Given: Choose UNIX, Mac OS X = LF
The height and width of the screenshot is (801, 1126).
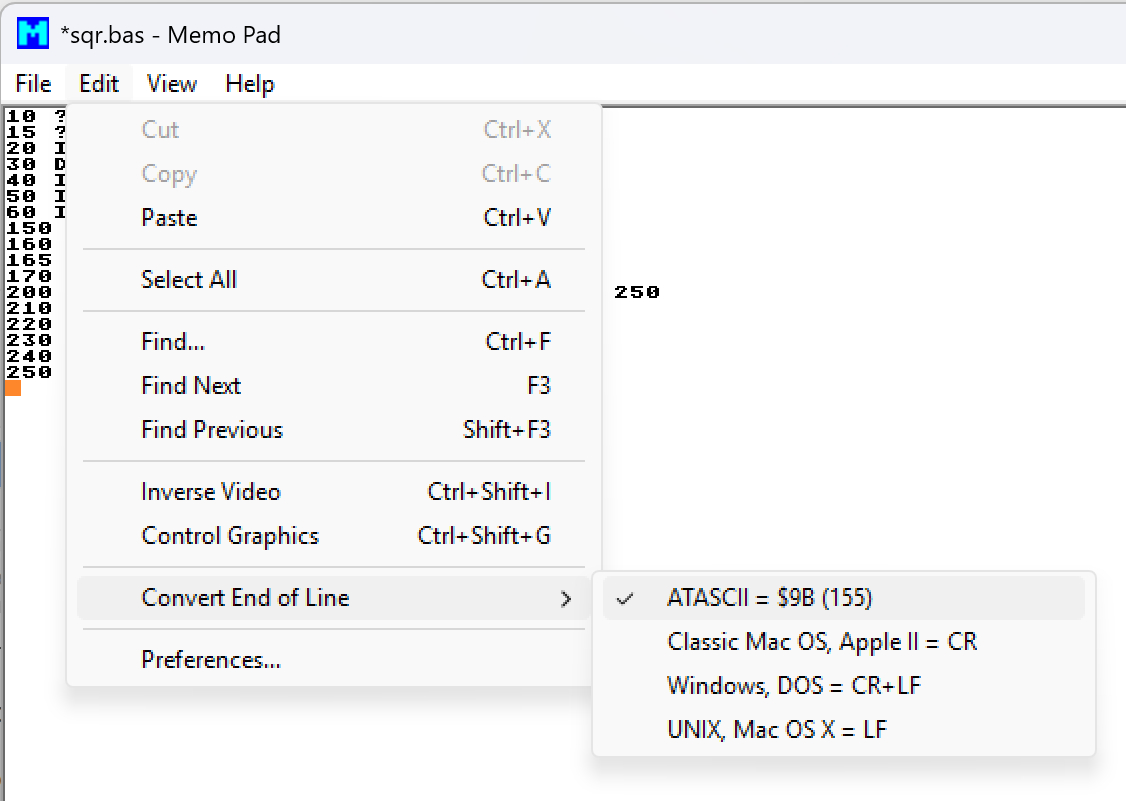Looking at the screenshot, I should 777,730.
